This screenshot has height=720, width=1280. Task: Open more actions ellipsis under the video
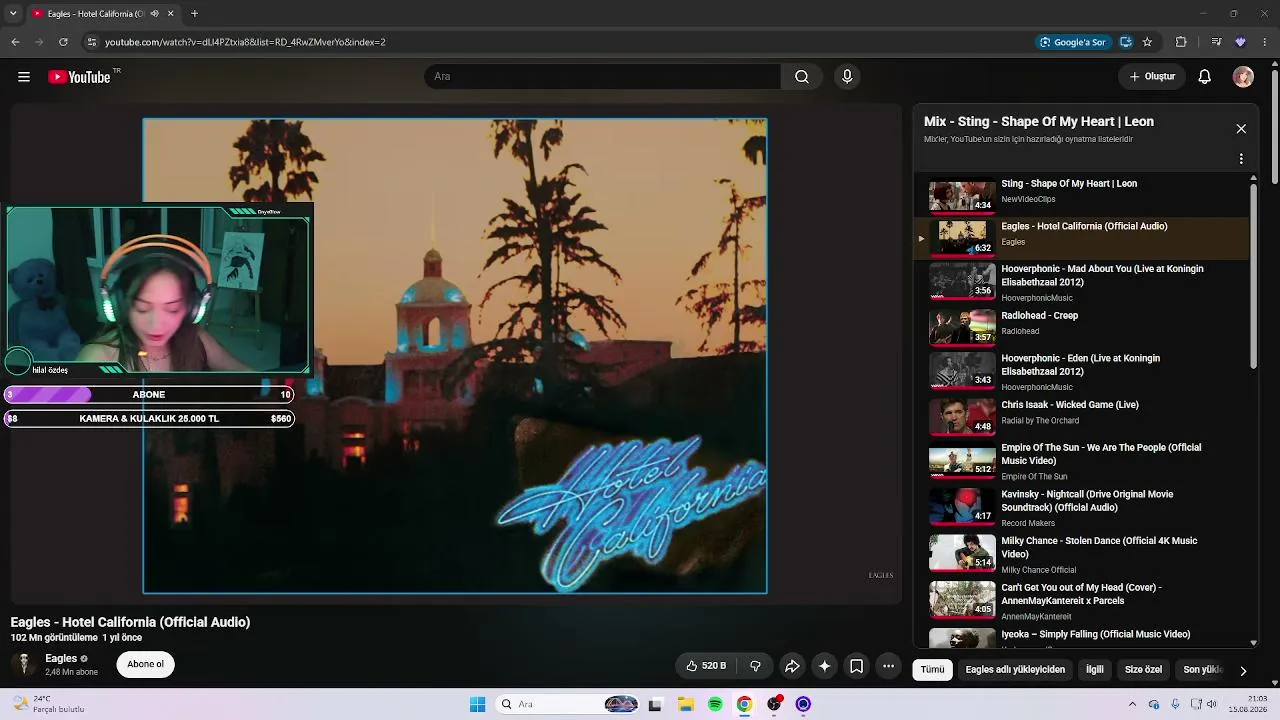pyautogui.click(x=888, y=666)
